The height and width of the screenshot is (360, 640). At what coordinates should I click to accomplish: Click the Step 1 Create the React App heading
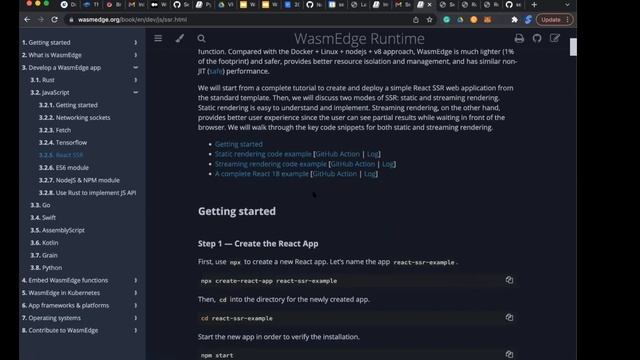[x=258, y=244]
